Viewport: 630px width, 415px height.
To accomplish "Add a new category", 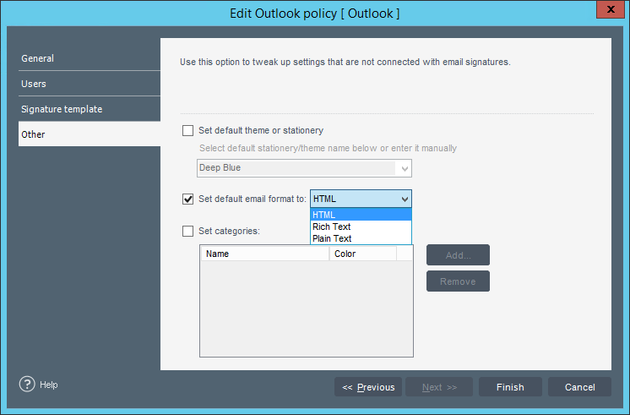I will [x=458, y=255].
